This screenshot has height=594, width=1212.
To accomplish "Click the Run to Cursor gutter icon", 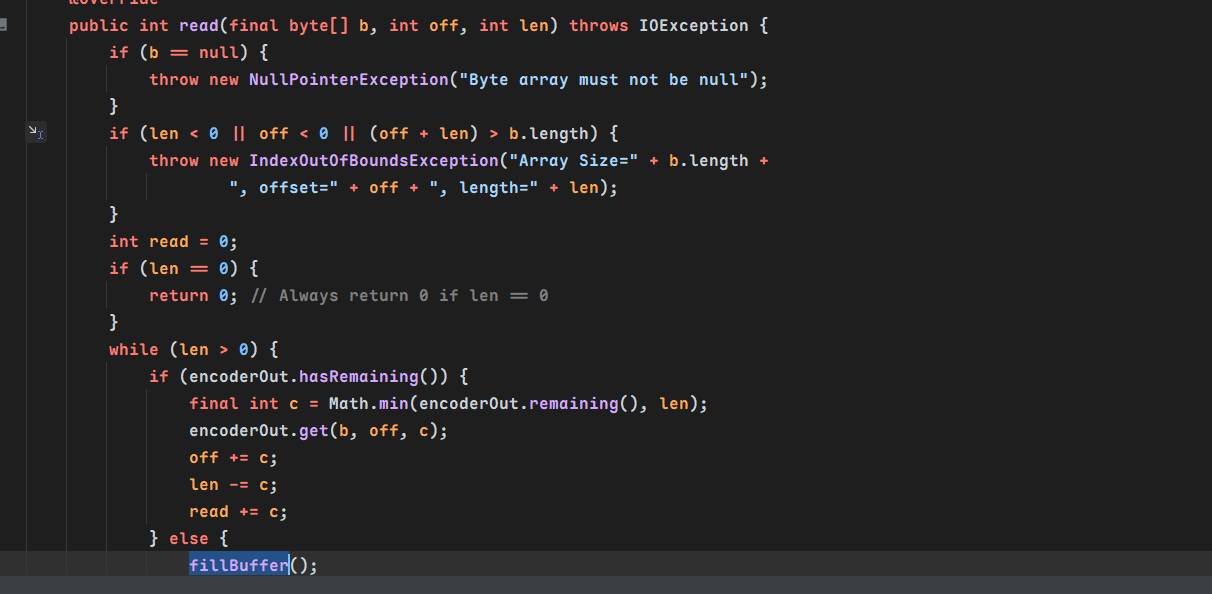I will [x=35, y=132].
